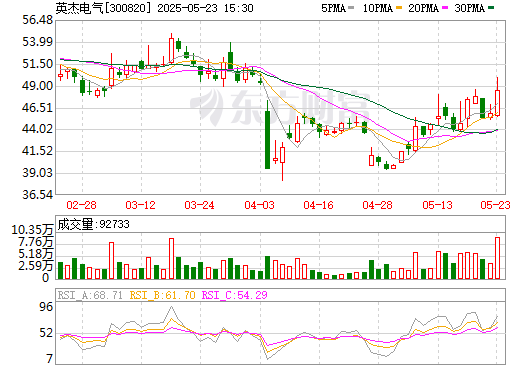520x365 pixels.
Task: Click the 04-16 date label
Action: tap(318, 205)
